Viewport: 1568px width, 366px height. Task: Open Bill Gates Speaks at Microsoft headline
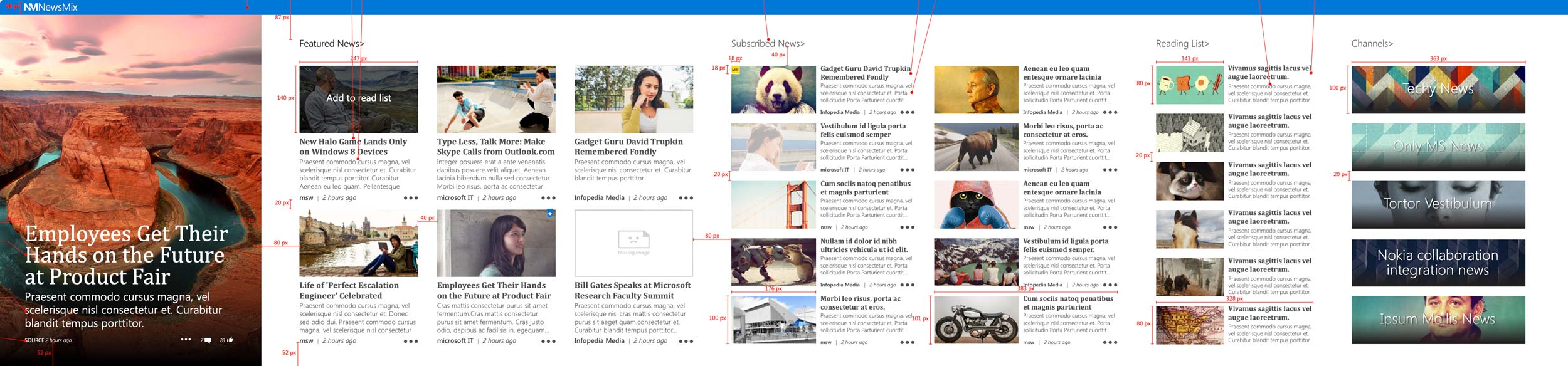coord(632,290)
